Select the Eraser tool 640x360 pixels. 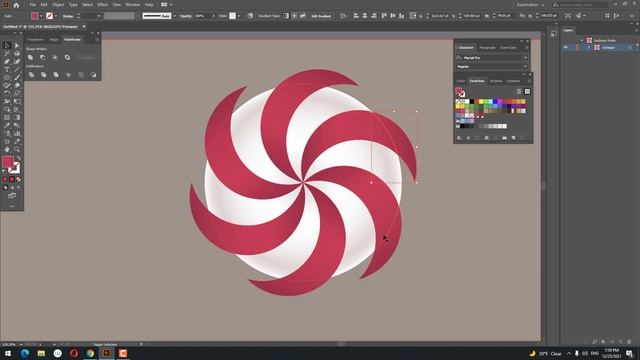click(17, 85)
